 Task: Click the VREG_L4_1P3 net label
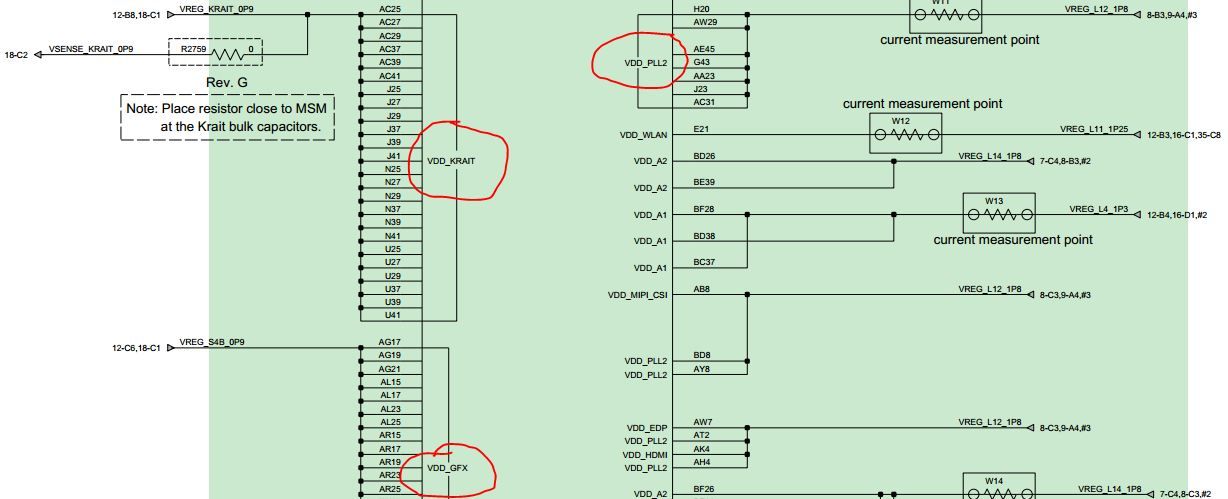click(1099, 209)
